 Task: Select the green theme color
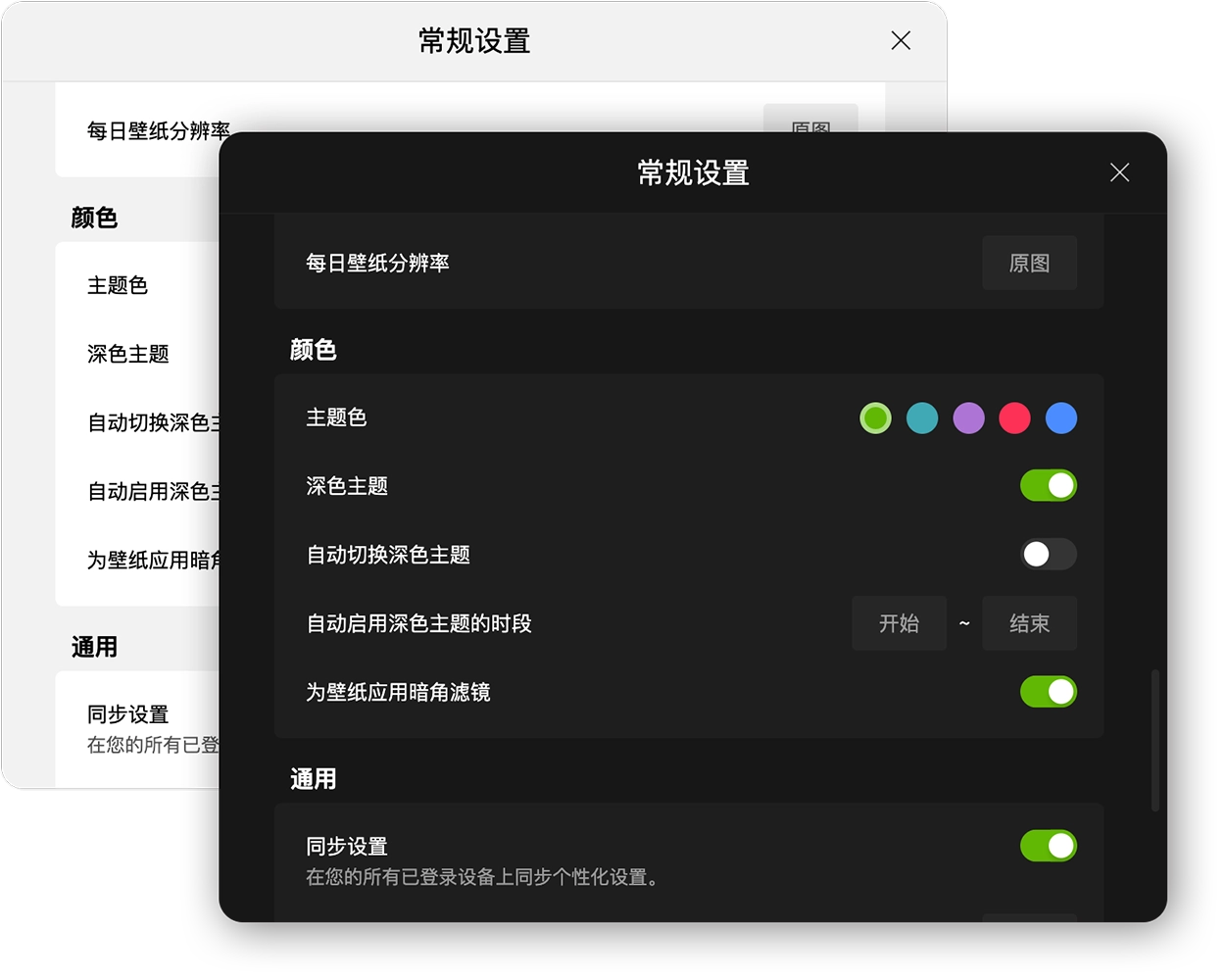(875, 418)
